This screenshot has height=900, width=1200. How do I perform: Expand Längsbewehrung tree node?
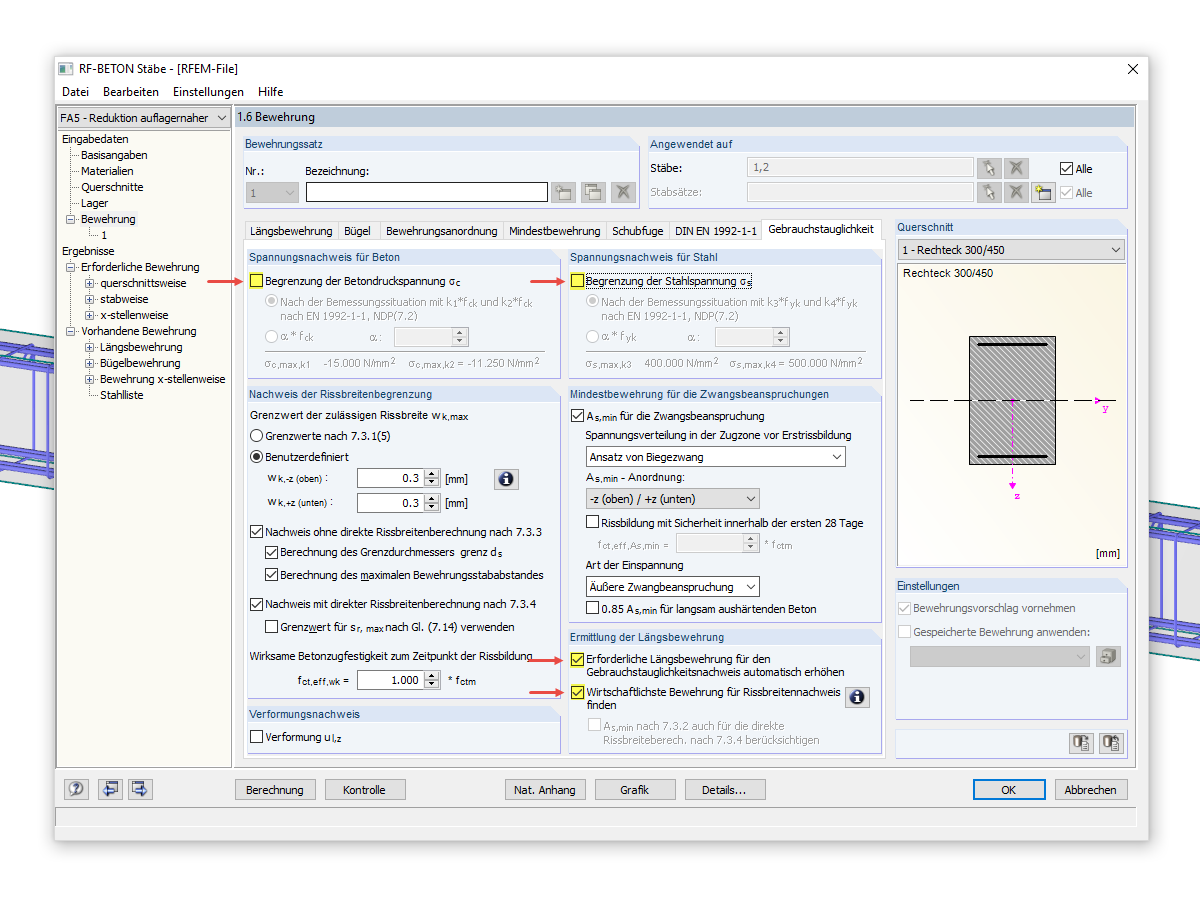pos(89,347)
